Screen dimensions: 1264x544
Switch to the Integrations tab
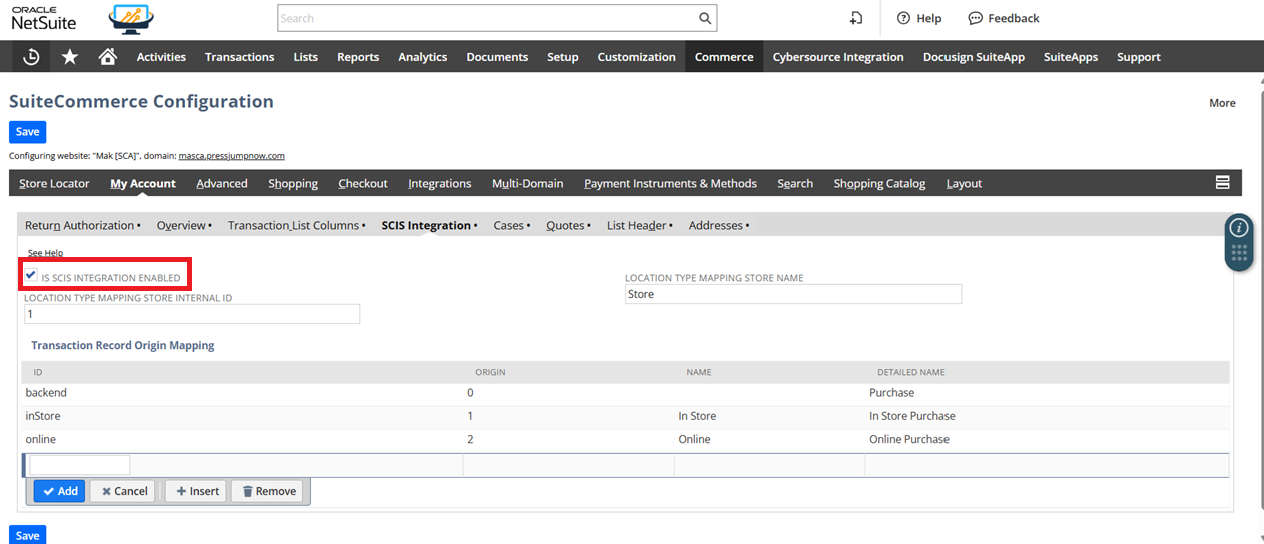point(440,183)
